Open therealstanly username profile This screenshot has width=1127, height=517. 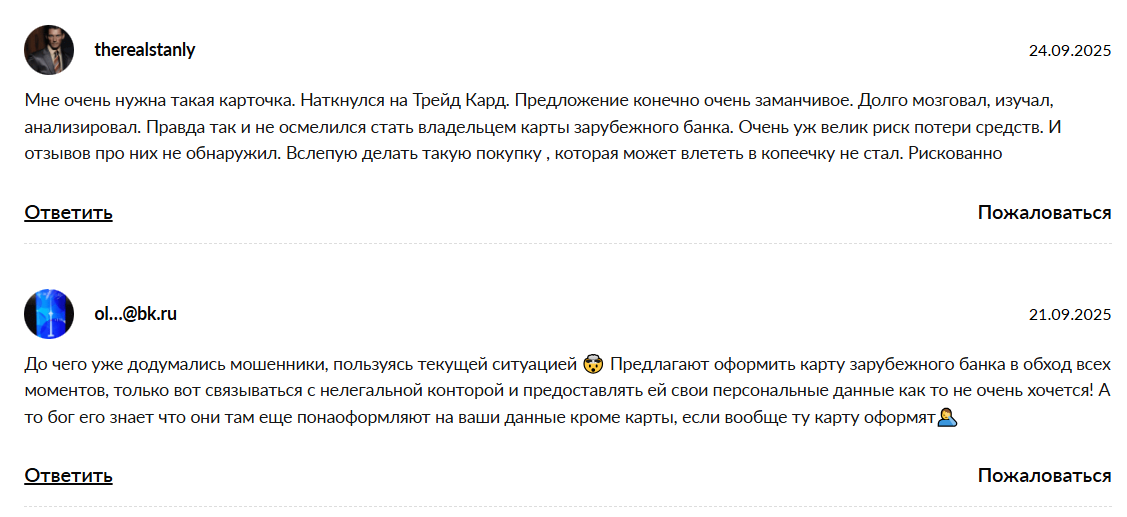click(144, 50)
